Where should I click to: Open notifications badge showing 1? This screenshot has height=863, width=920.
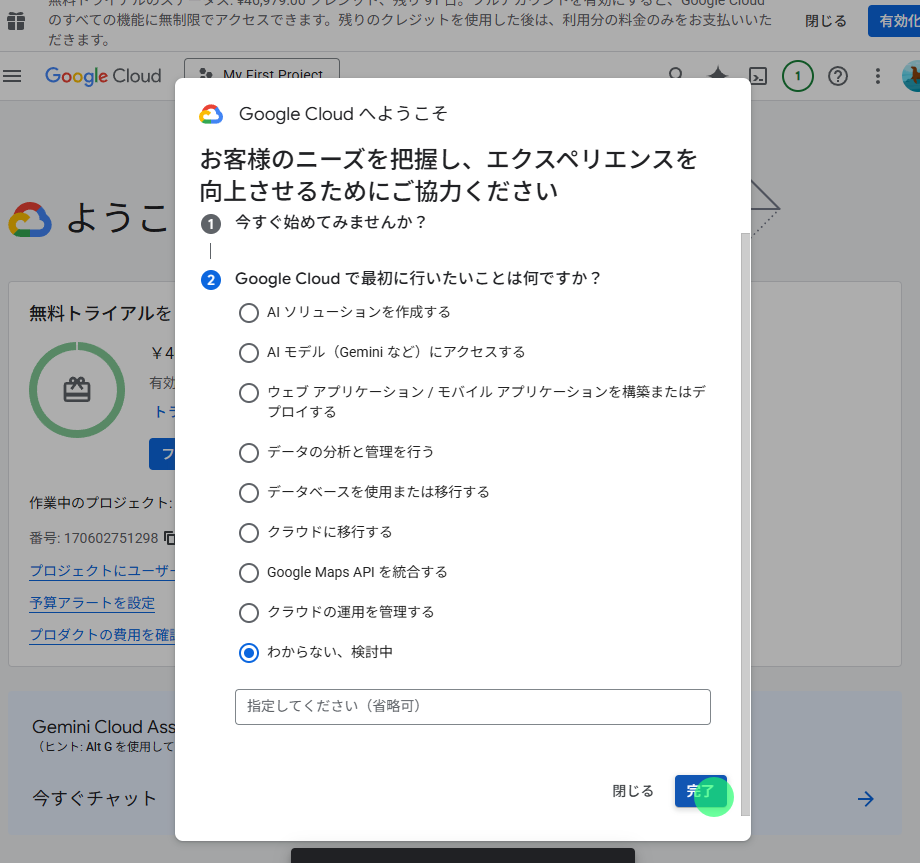click(x=797, y=76)
